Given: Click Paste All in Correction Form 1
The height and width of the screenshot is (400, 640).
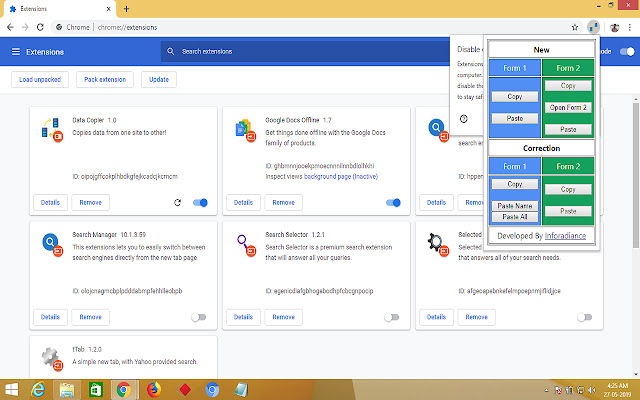Looking at the screenshot, I should coord(515,217).
